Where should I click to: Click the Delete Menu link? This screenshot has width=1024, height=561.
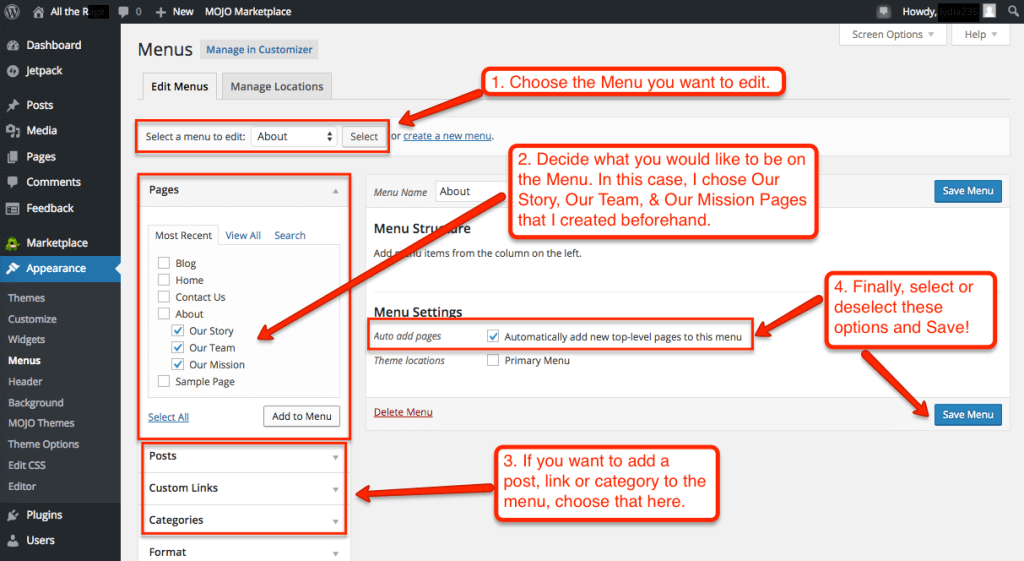403,412
